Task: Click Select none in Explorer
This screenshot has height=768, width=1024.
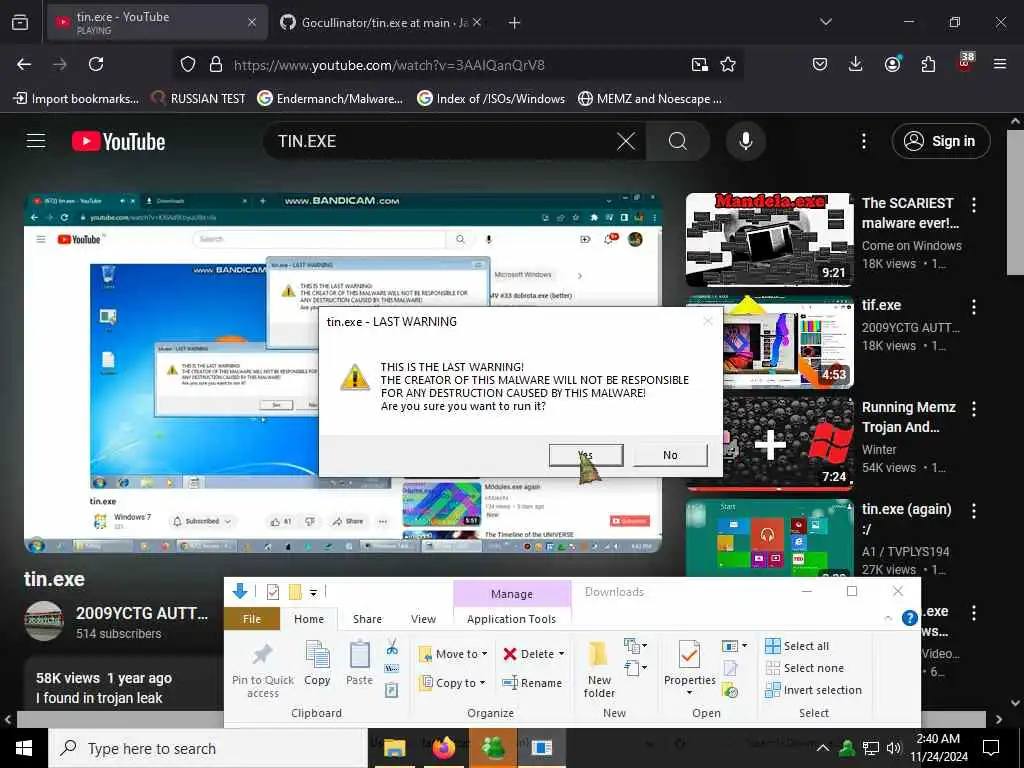Action: coord(805,668)
